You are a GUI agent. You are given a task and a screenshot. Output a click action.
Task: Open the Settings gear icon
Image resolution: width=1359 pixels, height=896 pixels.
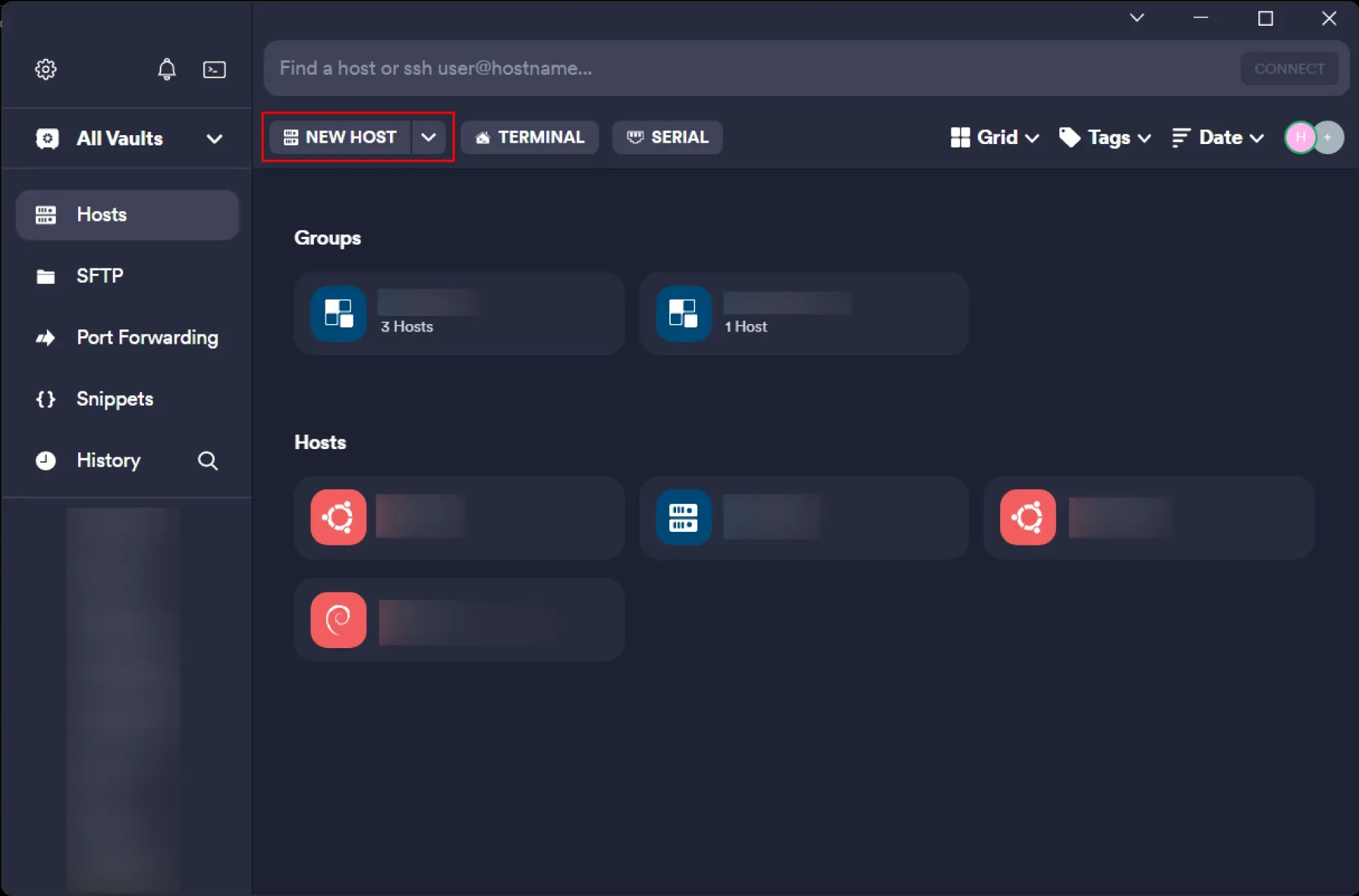(x=46, y=69)
